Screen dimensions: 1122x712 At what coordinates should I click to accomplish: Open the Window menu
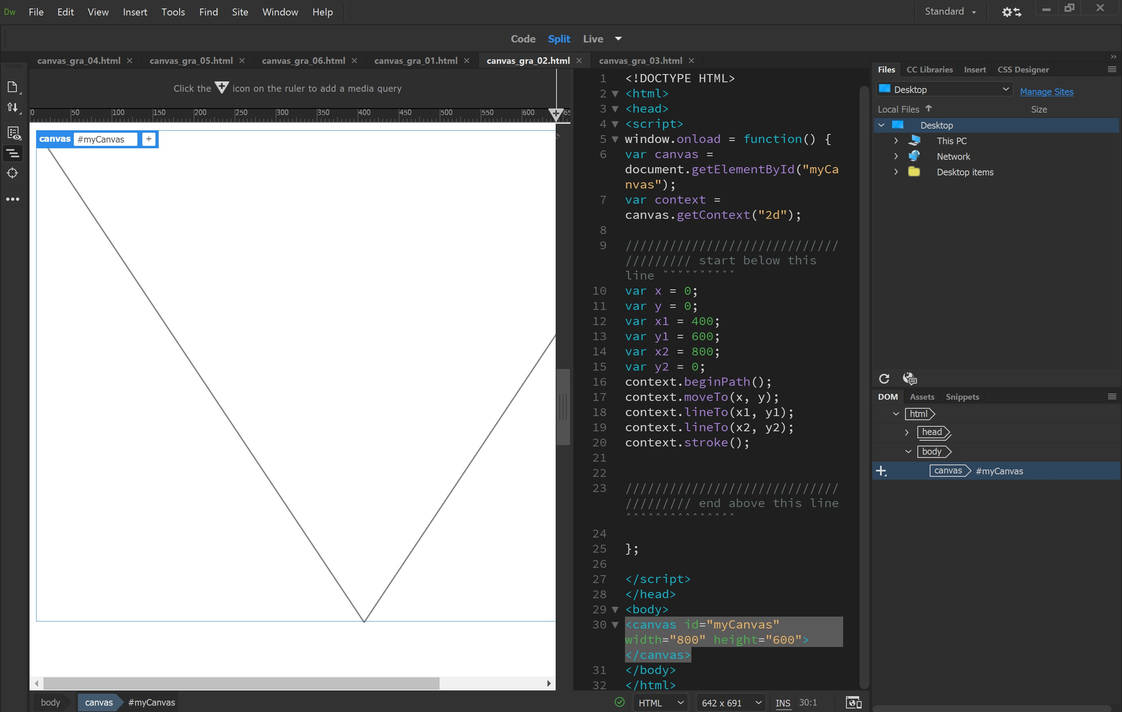pyautogui.click(x=280, y=12)
